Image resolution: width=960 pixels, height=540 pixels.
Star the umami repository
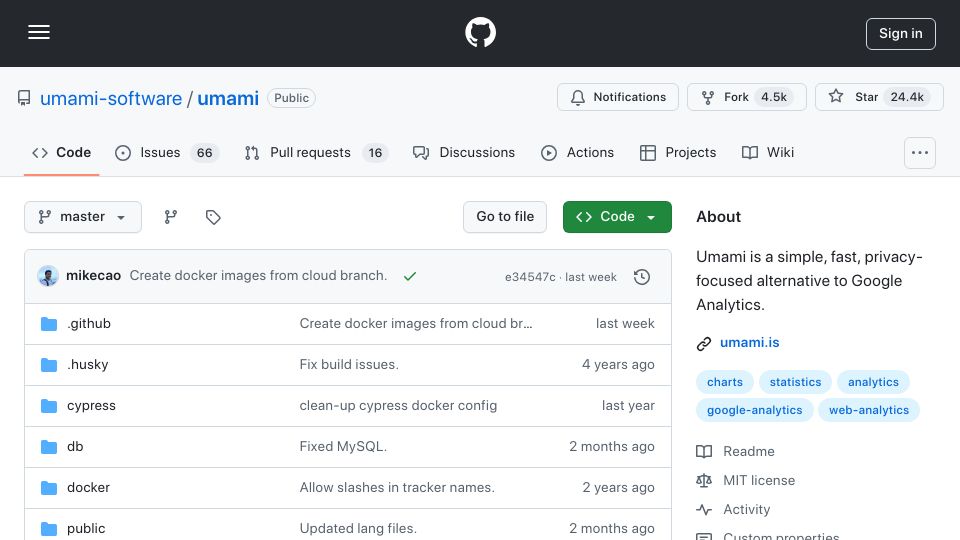(879, 97)
